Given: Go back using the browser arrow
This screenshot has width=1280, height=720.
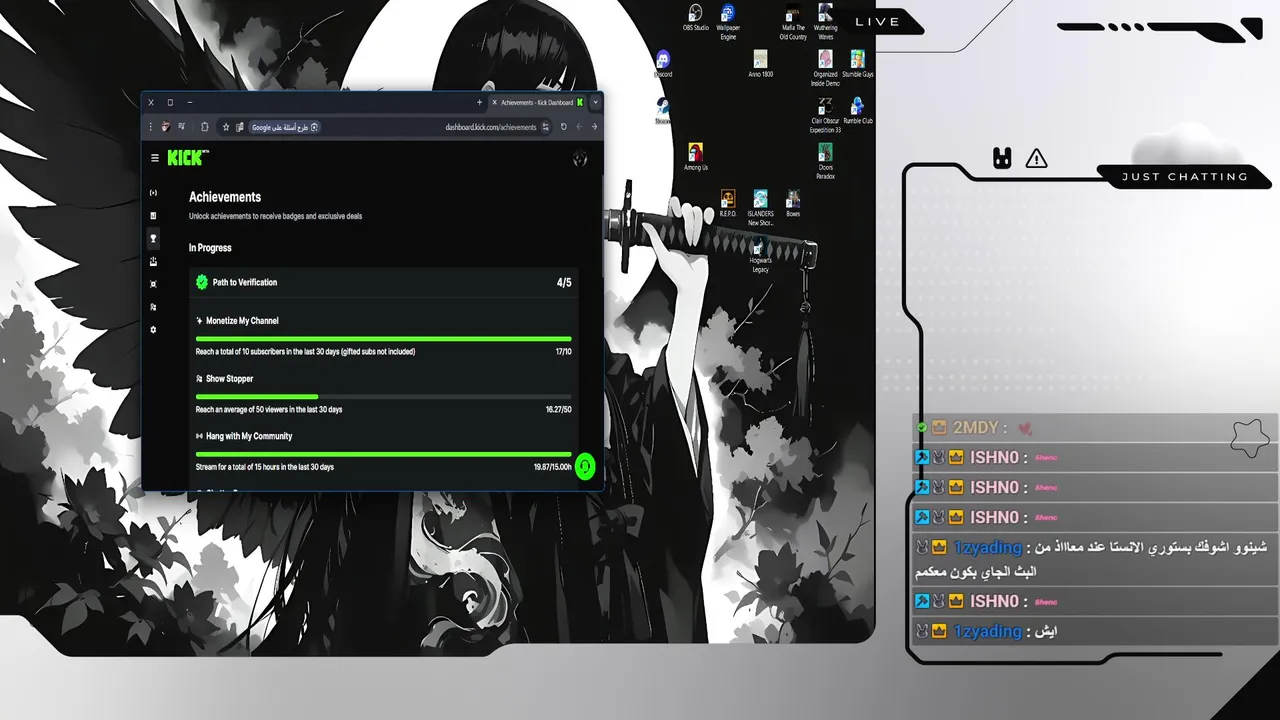Looking at the screenshot, I should pyautogui.click(x=594, y=127).
